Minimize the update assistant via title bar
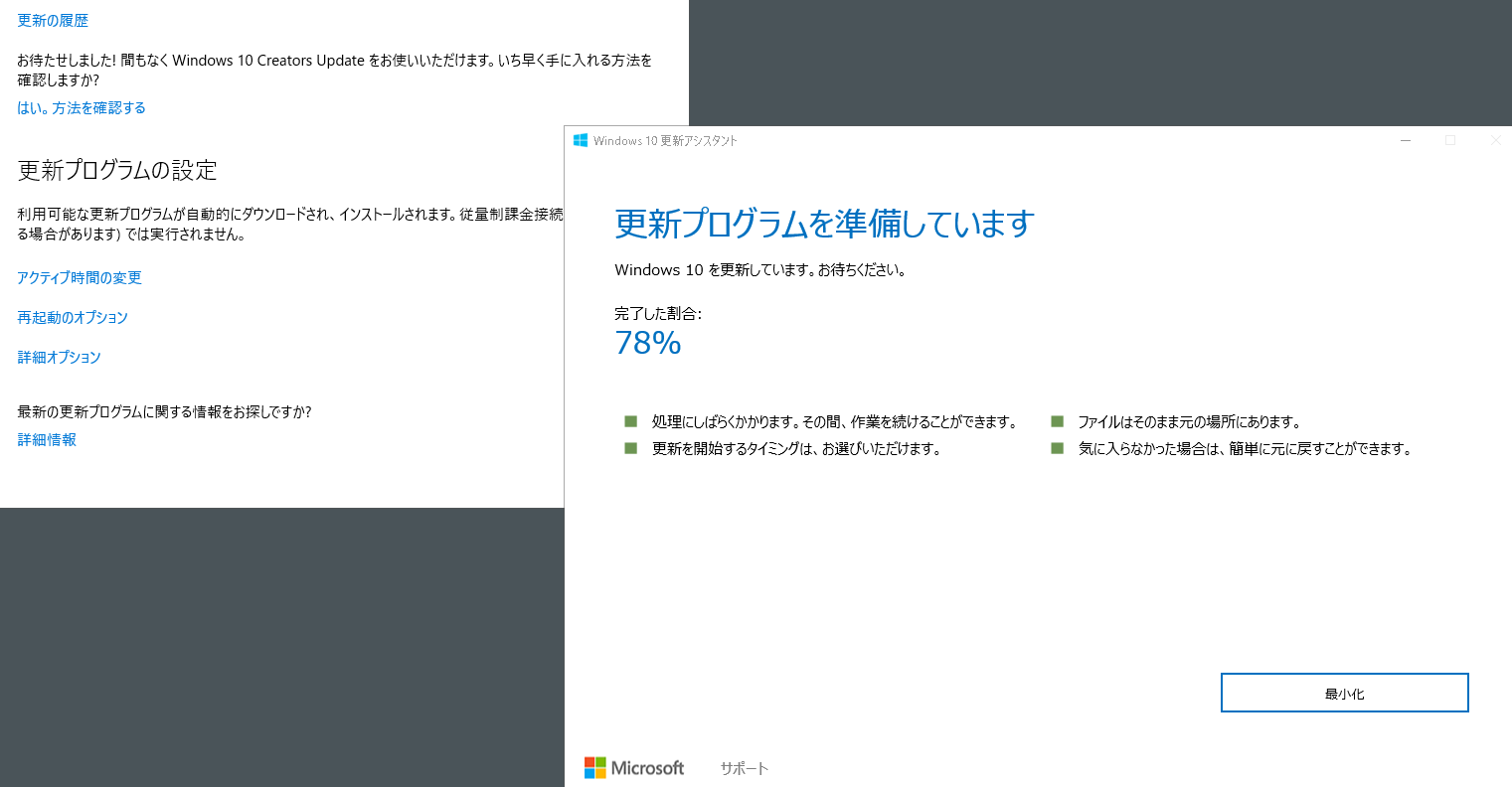This screenshot has width=1512, height=787. [1406, 141]
